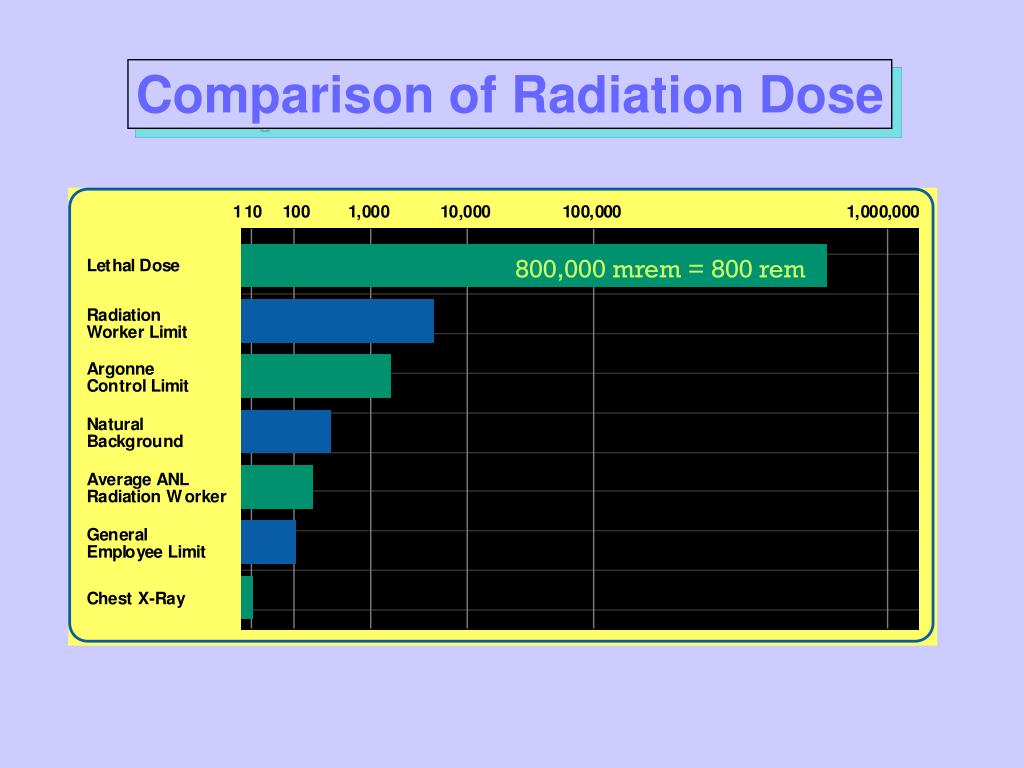Select the 'Natural Background' label
The height and width of the screenshot is (768, 1024).
tap(135, 433)
